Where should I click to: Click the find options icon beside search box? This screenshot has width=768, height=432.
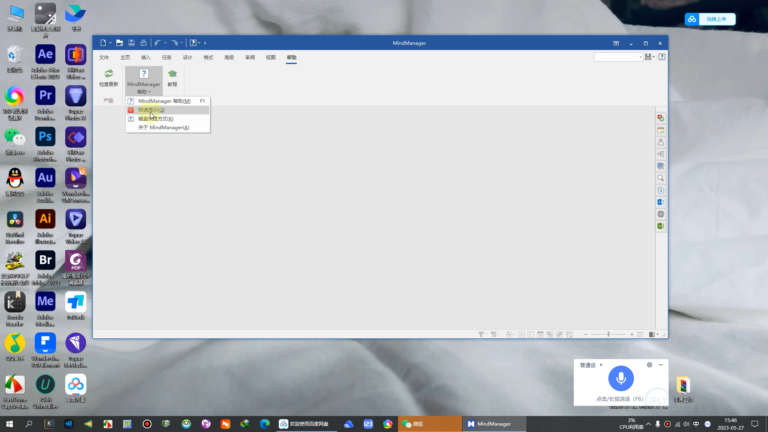click(648, 57)
